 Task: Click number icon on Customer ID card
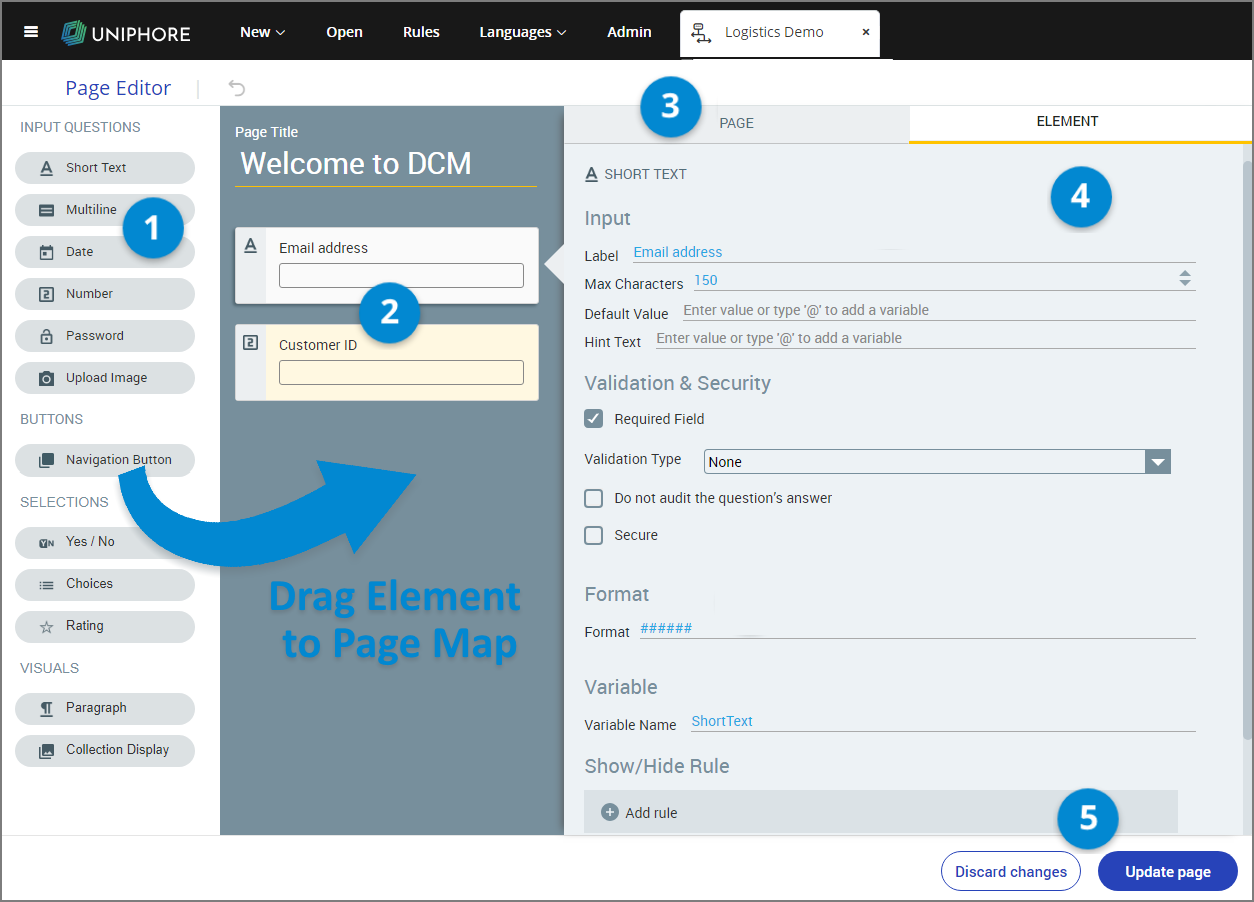pos(251,343)
